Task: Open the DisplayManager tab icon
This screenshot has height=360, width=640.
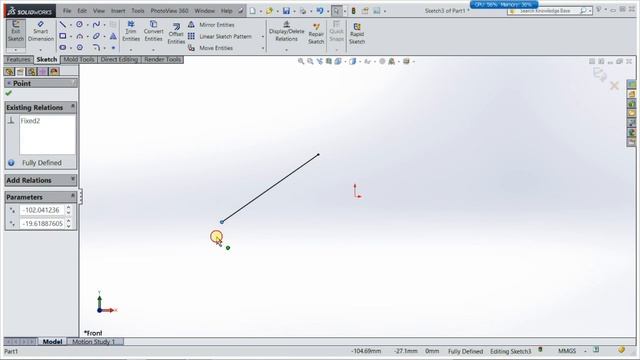Action: tap(54, 72)
